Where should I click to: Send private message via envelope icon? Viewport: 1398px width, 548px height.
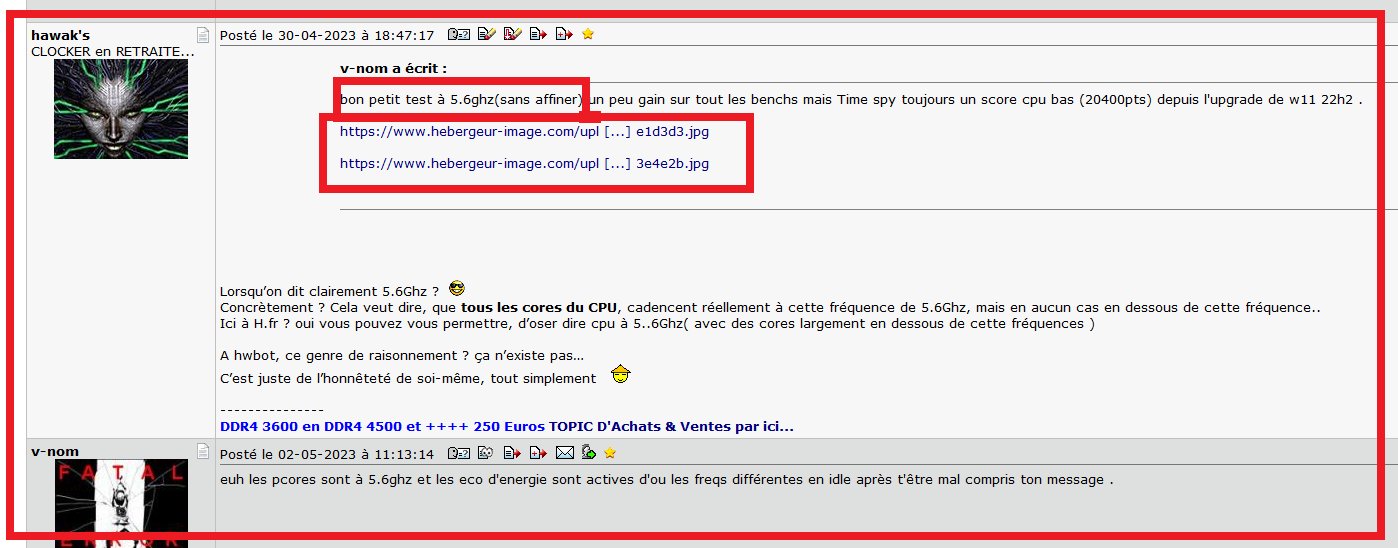565,453
